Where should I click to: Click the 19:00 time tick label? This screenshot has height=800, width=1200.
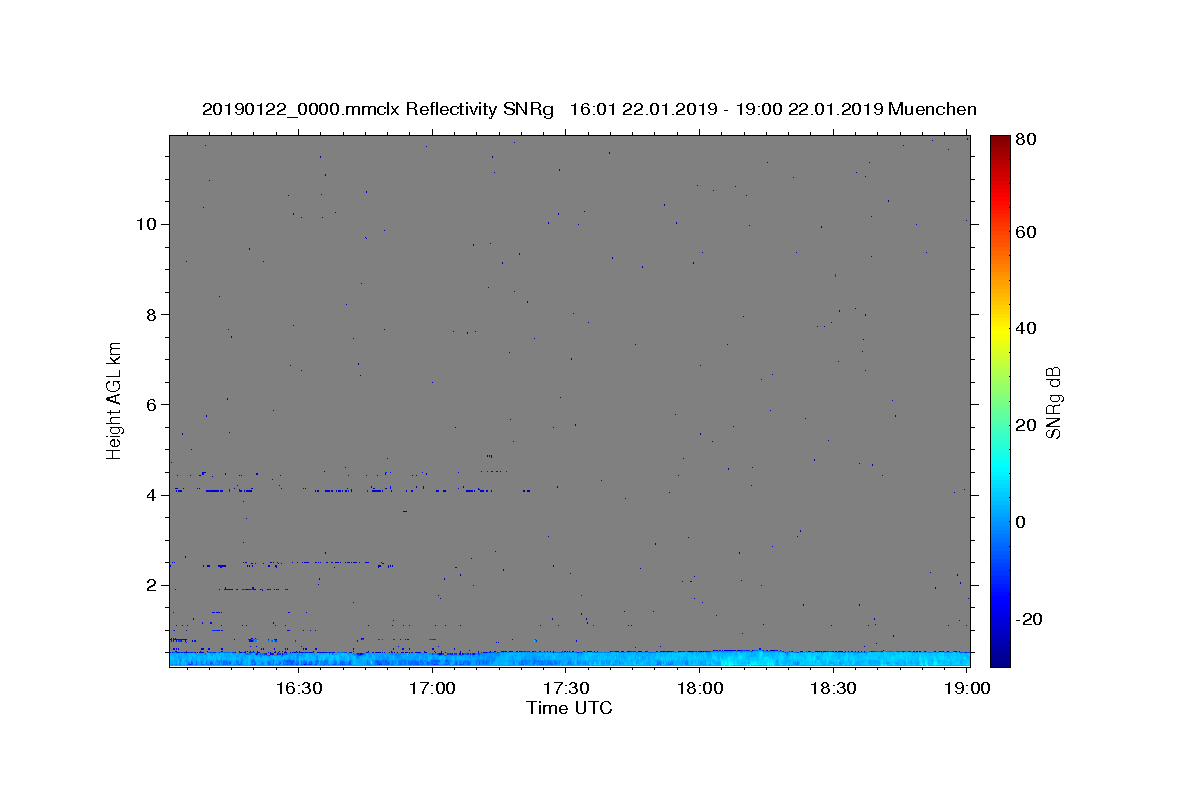tap(967, 688)
